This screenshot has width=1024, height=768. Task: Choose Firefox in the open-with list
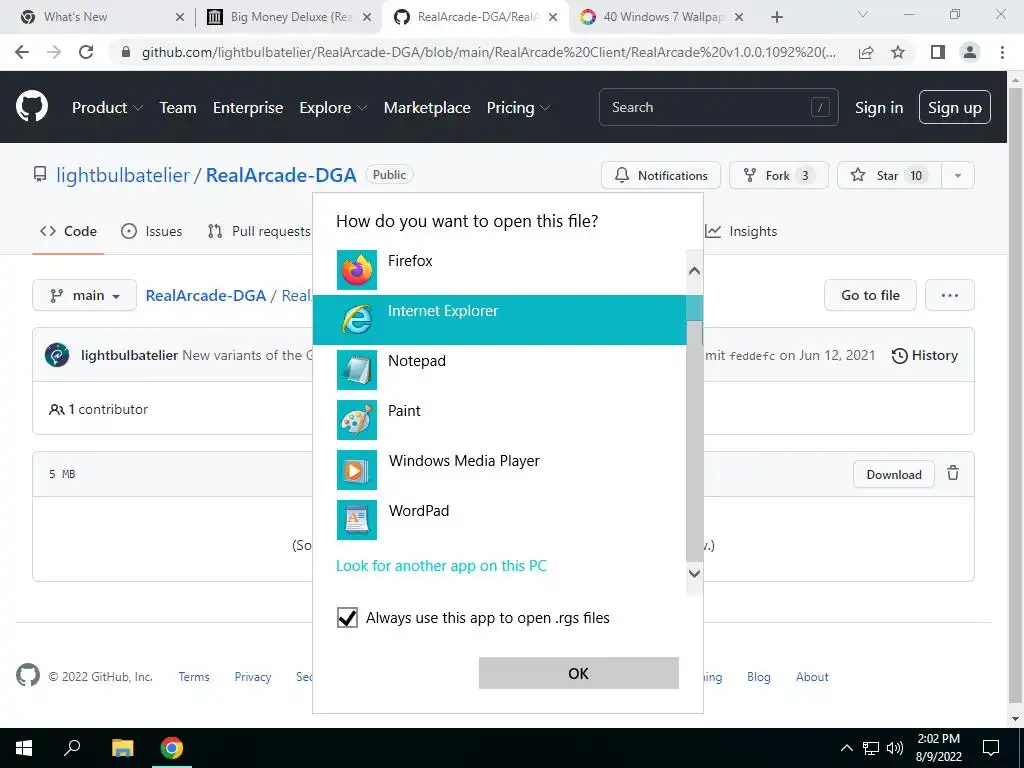click(500, 270)
